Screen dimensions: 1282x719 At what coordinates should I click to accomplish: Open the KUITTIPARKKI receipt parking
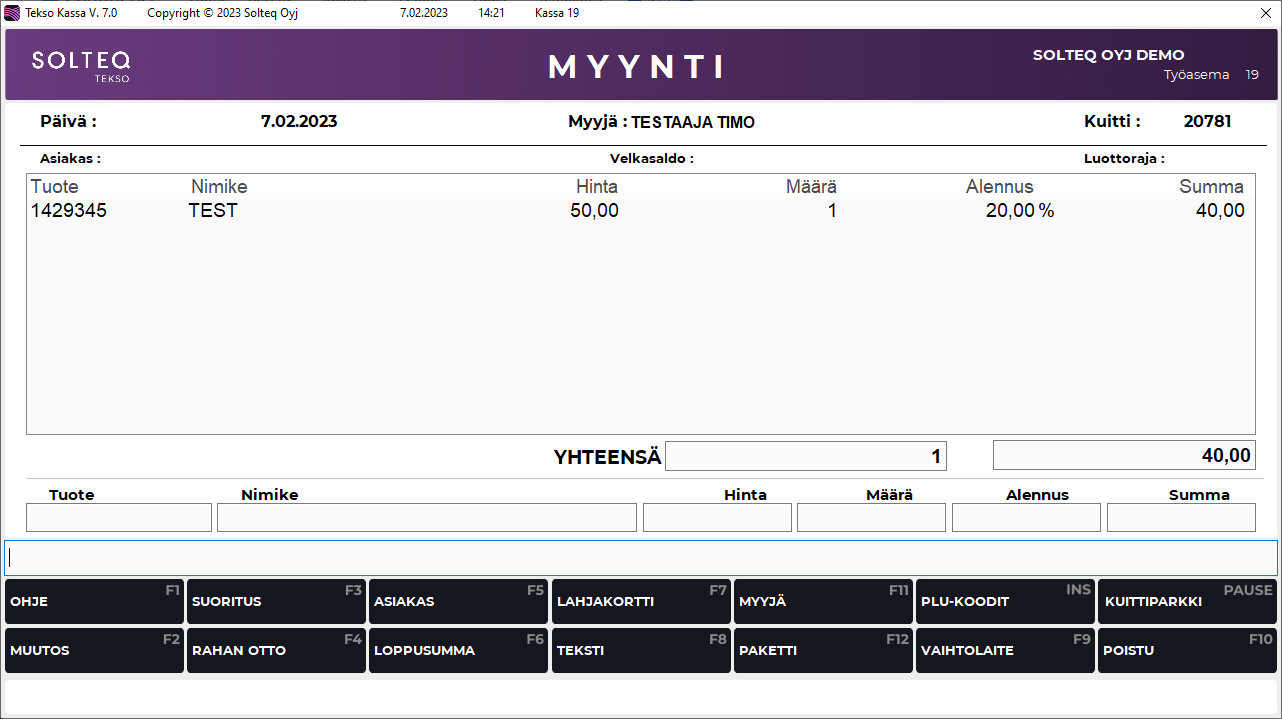click(x=1187, y=602)
